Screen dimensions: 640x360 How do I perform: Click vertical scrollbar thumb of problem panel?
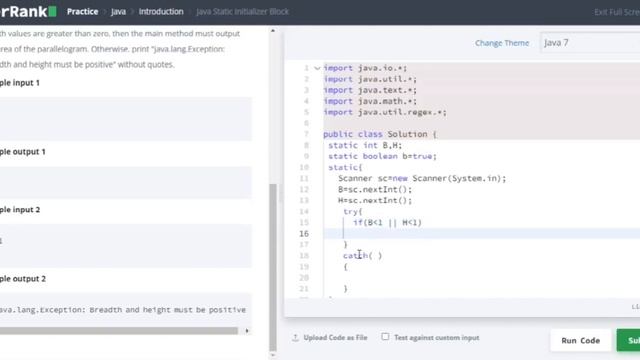pos(273,267)
